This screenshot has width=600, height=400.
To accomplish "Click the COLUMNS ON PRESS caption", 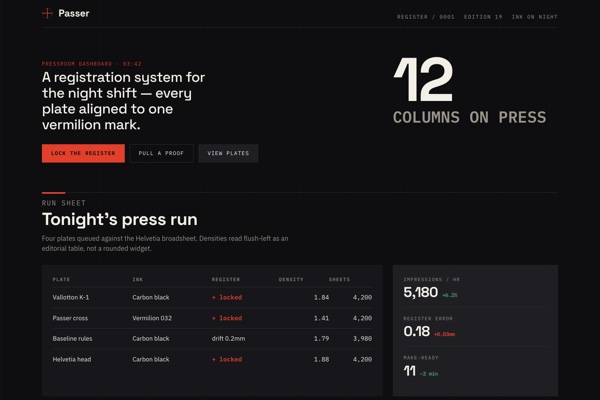I will 470,117.
